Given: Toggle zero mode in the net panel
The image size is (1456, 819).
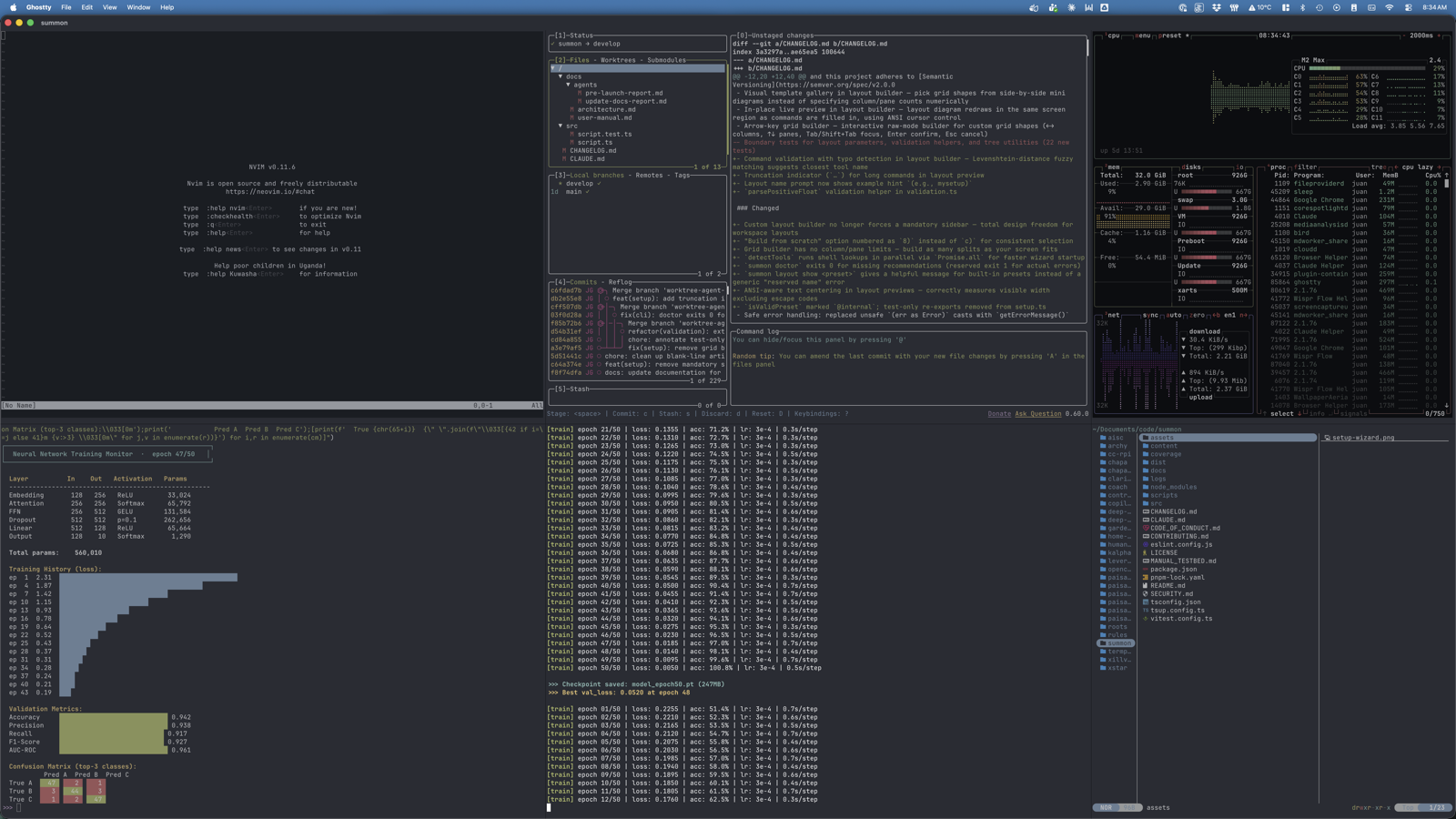Looking at the screenshot, I should click(x=1198, y=316).
